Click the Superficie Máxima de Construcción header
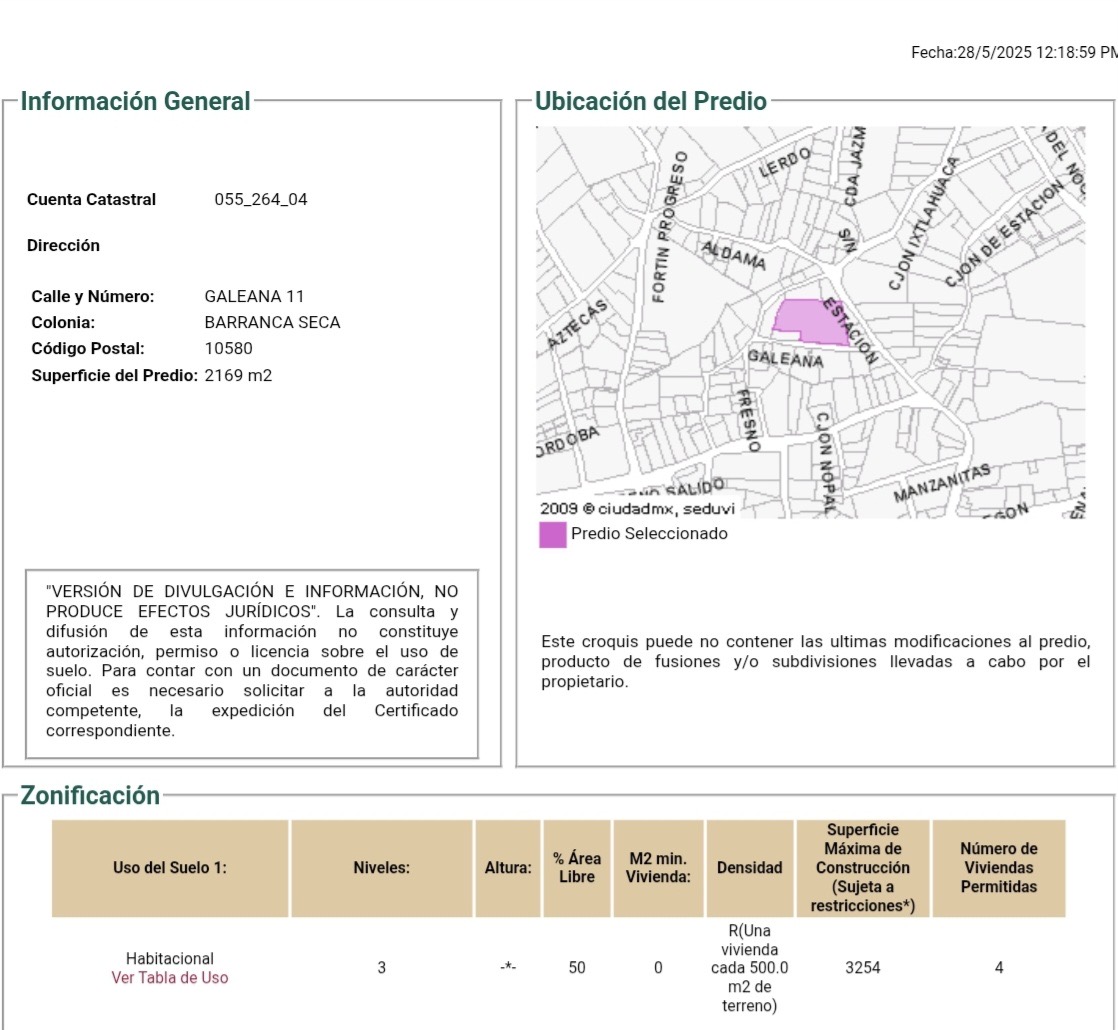The height and width of the screenshot is (1030, 1118). coord(862,868)
